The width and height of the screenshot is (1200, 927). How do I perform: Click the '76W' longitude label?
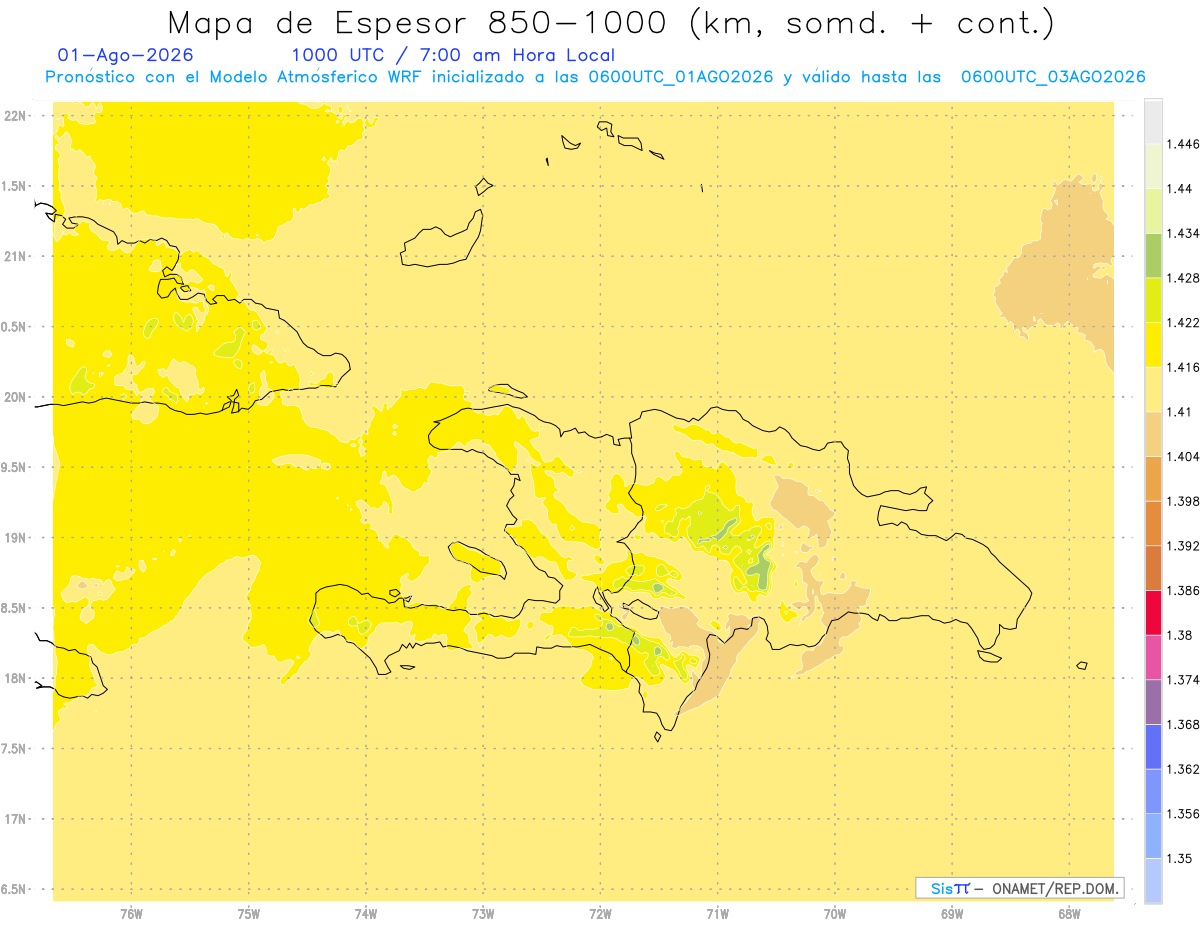point(131,914)
